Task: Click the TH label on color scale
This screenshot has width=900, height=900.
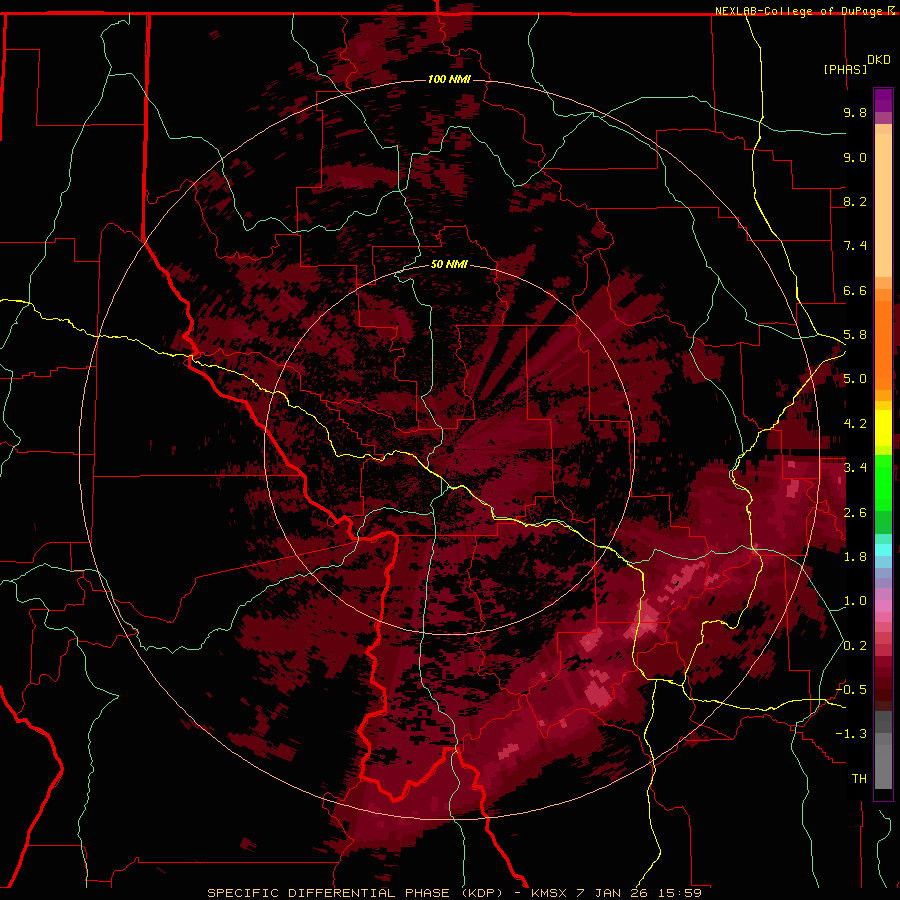Action: 859,779
